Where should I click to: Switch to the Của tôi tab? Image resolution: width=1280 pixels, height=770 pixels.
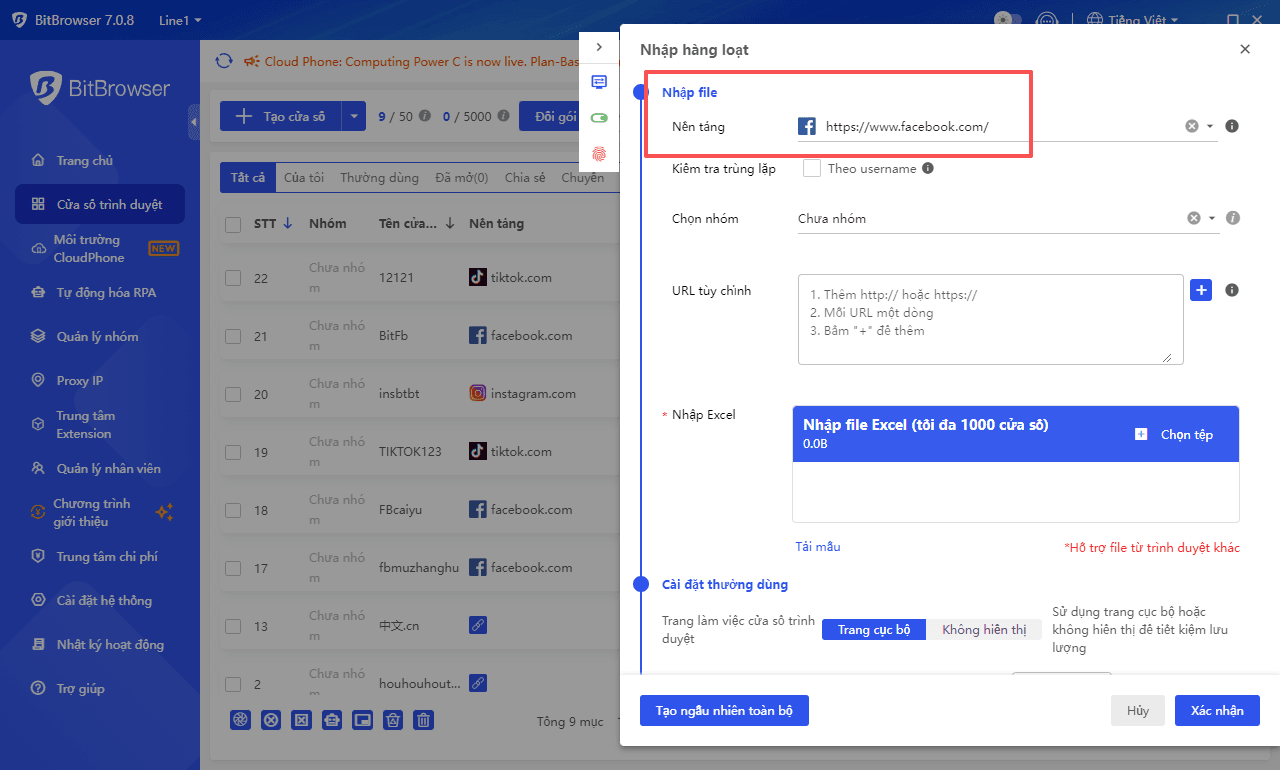coord(304,178)
